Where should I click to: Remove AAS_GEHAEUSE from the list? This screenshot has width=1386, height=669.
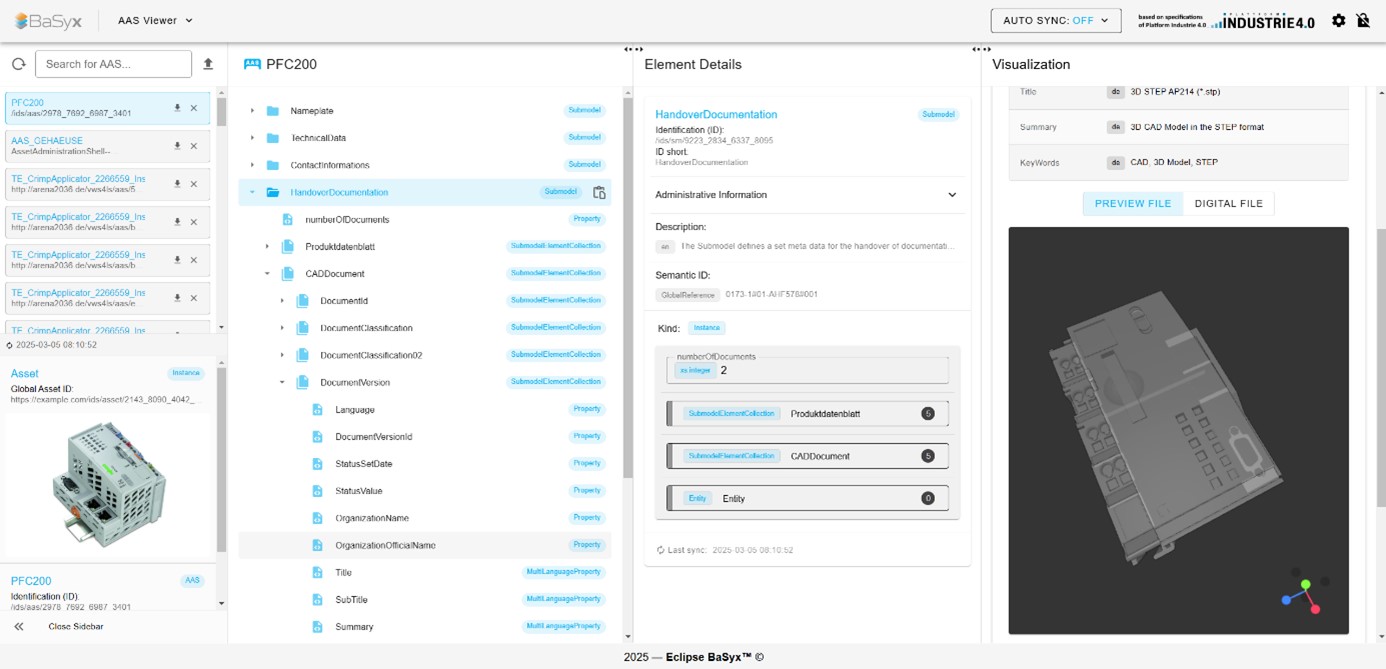pos(194,146)
